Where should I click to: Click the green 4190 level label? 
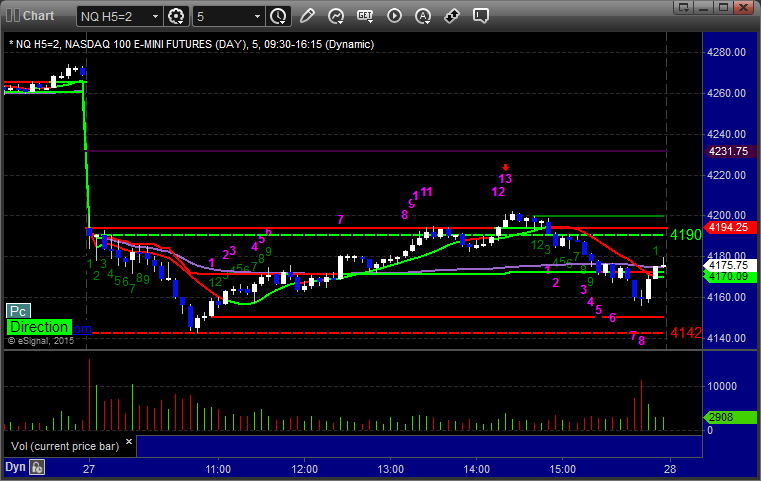686,235
